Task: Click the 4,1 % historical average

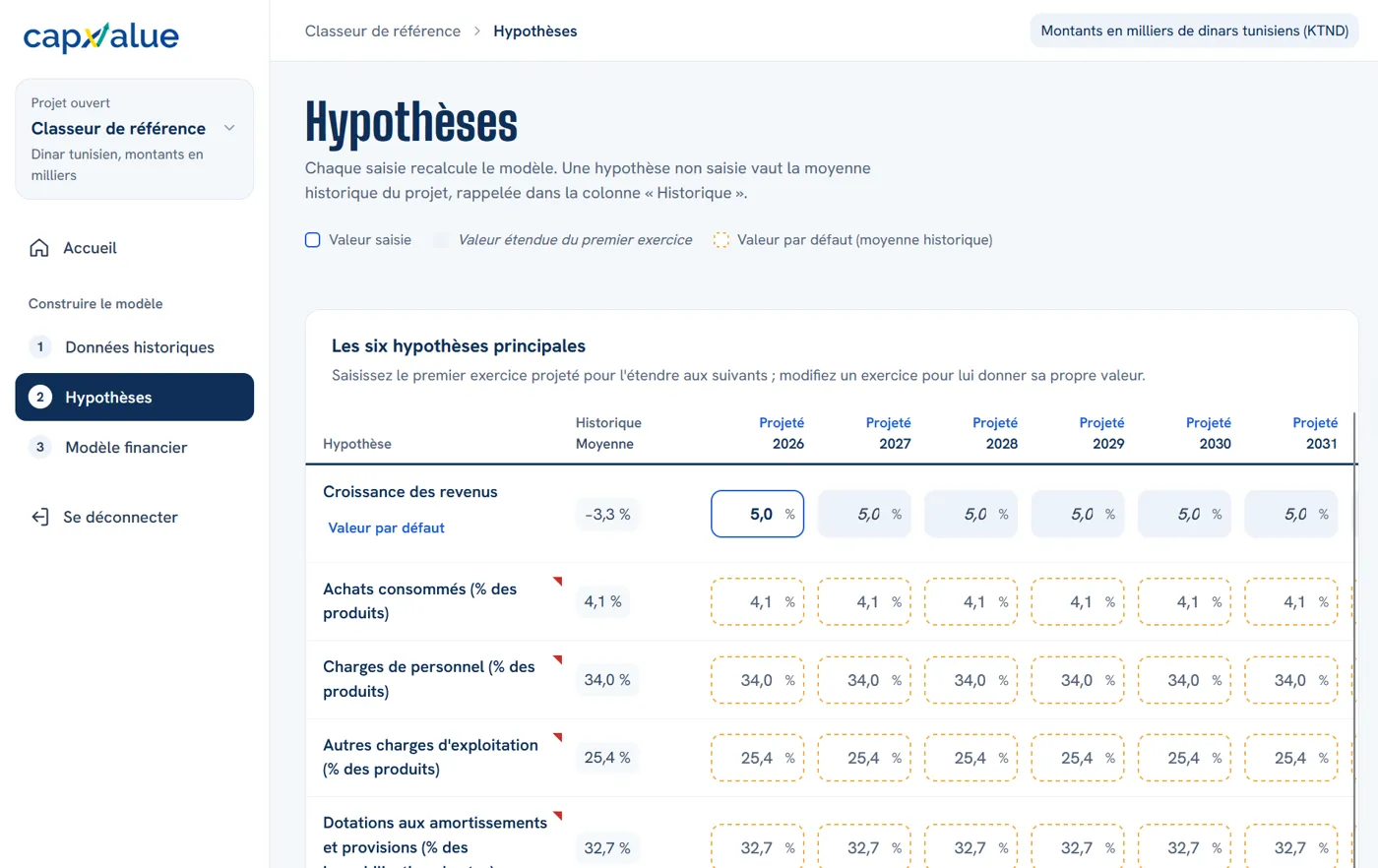Action: pyautogui.click(x=602, y=601)
